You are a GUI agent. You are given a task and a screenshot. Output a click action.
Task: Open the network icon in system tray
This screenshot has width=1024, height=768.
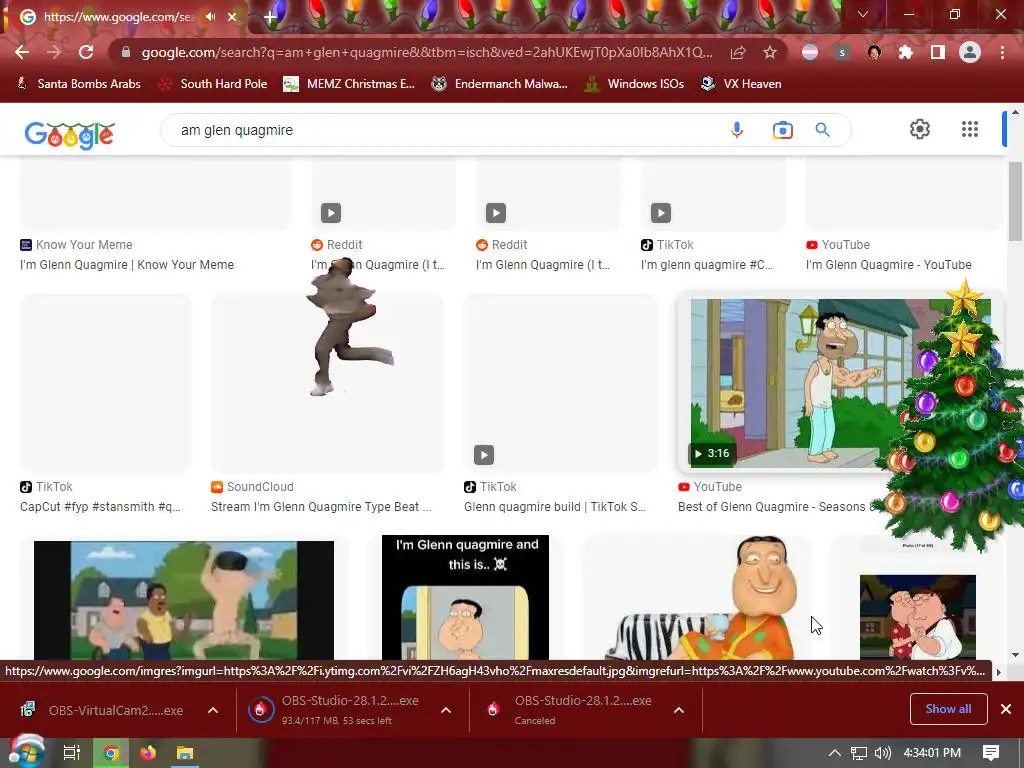point(859,753)
